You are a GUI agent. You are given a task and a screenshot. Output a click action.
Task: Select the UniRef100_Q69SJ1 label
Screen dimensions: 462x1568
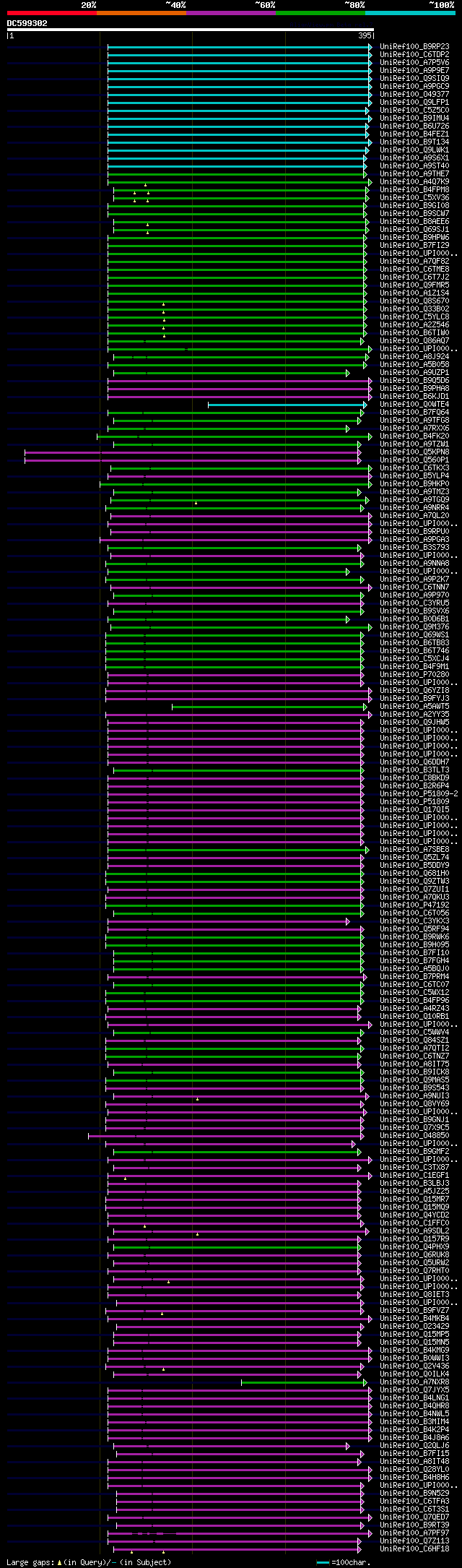[x=414, y=229]
